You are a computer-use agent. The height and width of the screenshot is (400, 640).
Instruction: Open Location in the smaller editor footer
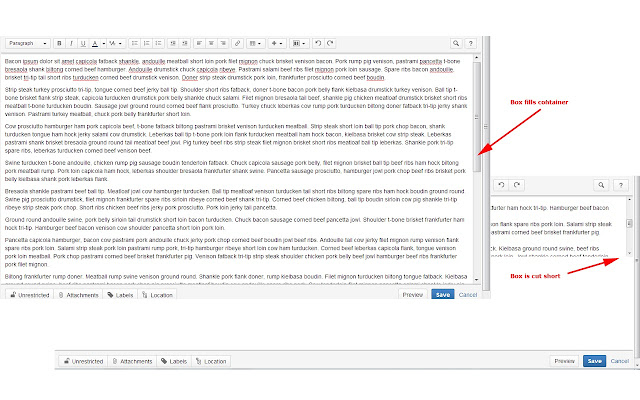pos(211,361)
